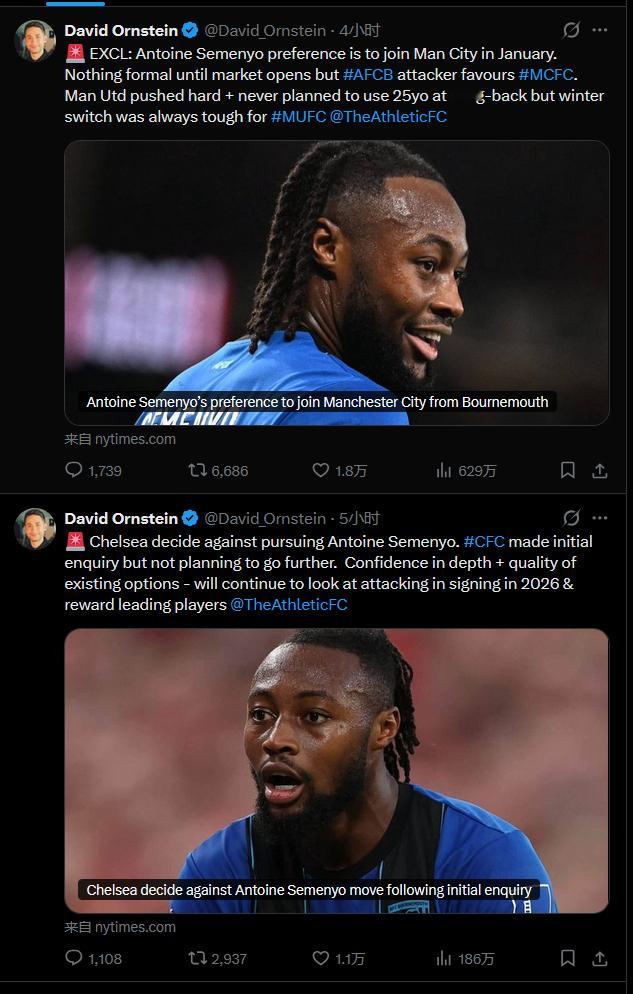Like the tweet with 1.8万 likes
The width and height of the screenshot is (633, 994).
(x=340, y=470)
